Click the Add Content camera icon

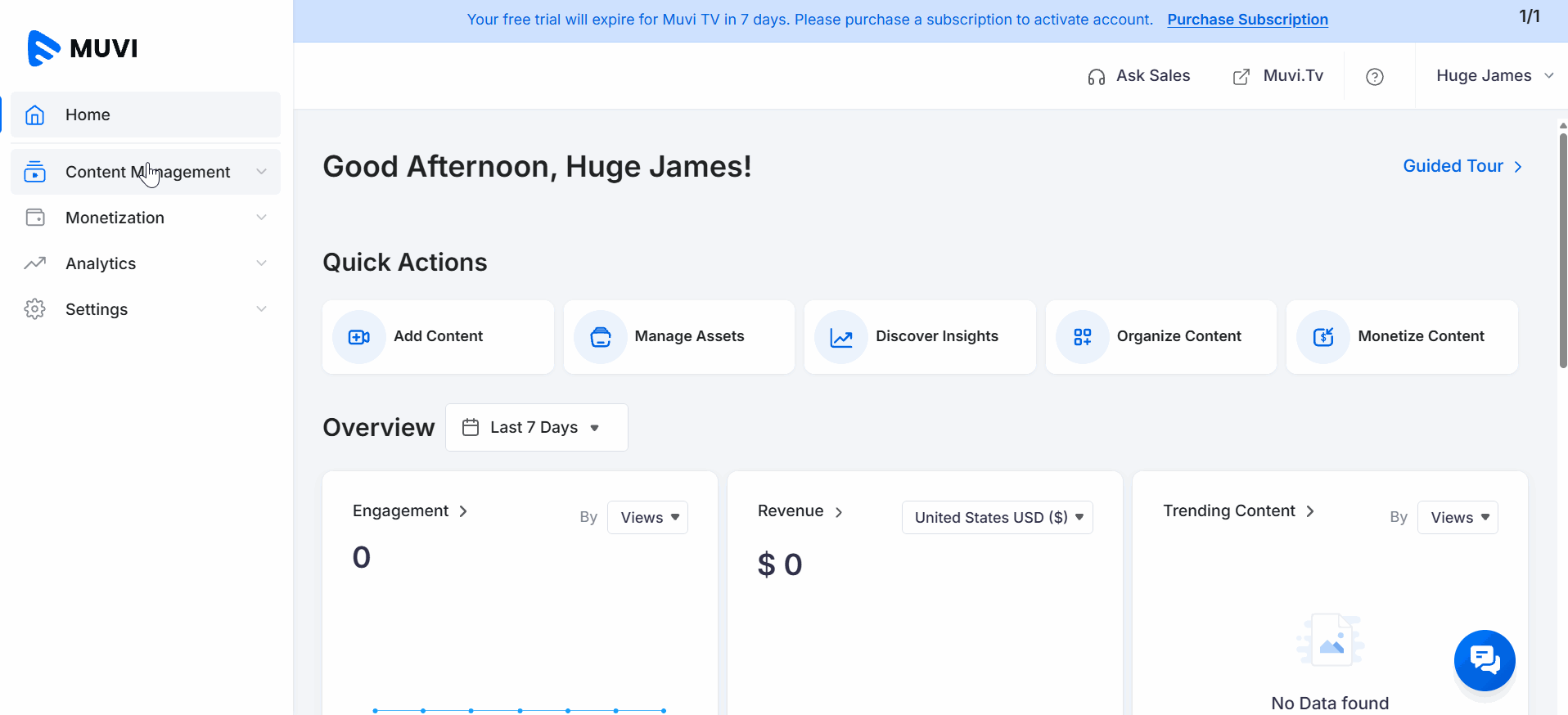(x=358, y=337)
